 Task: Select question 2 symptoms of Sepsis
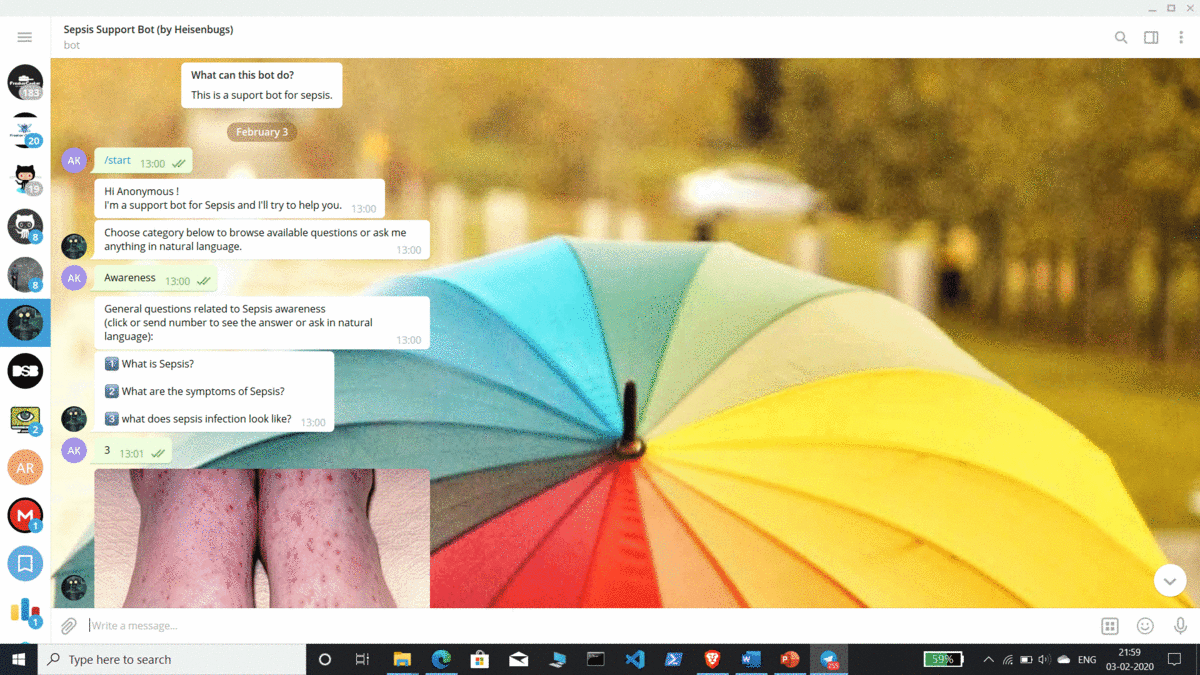tap(194, 392)
